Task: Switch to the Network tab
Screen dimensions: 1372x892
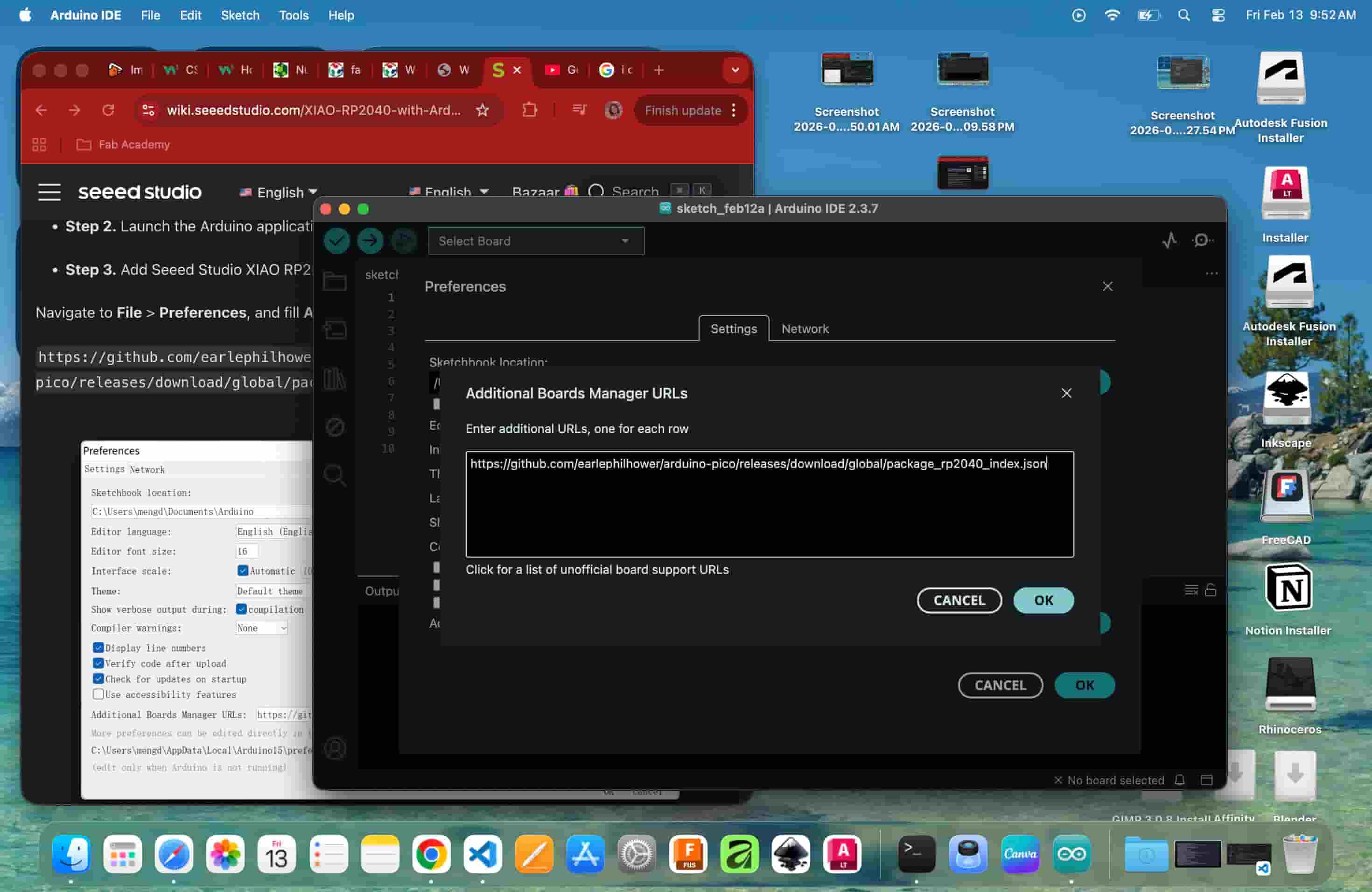Action: pyautogui.click(x=805, y=328)
